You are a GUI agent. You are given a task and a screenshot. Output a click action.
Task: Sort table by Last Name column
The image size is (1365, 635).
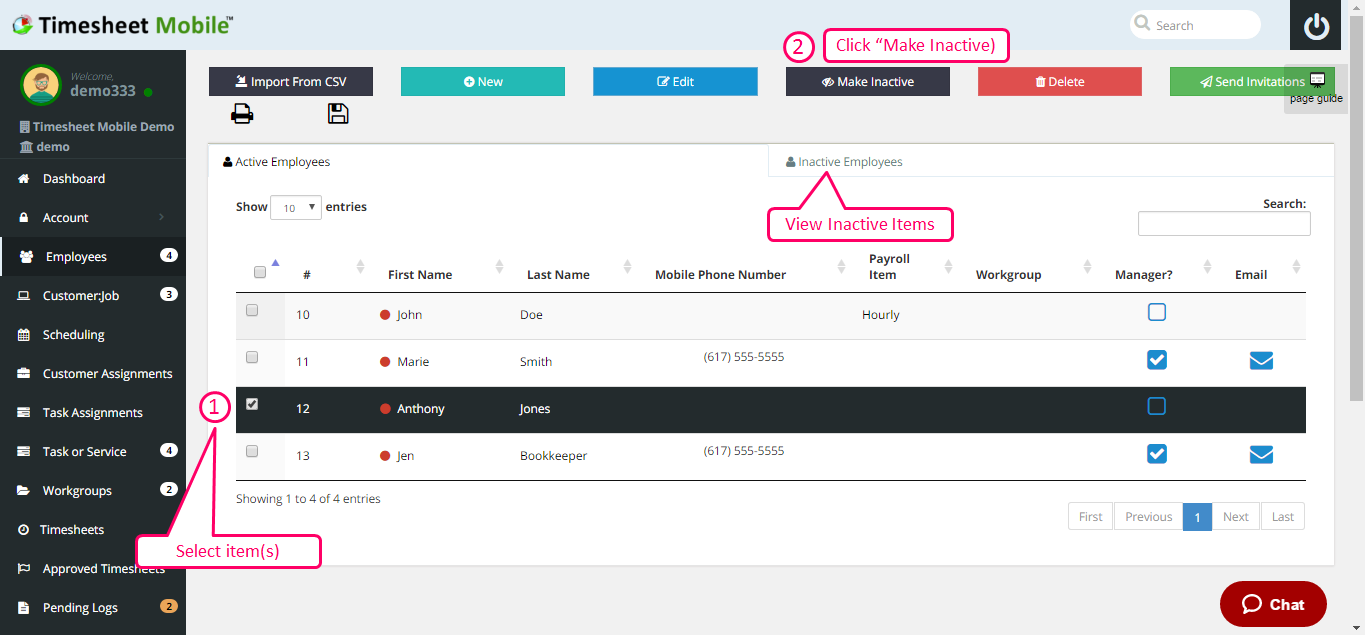click(559, 275)
